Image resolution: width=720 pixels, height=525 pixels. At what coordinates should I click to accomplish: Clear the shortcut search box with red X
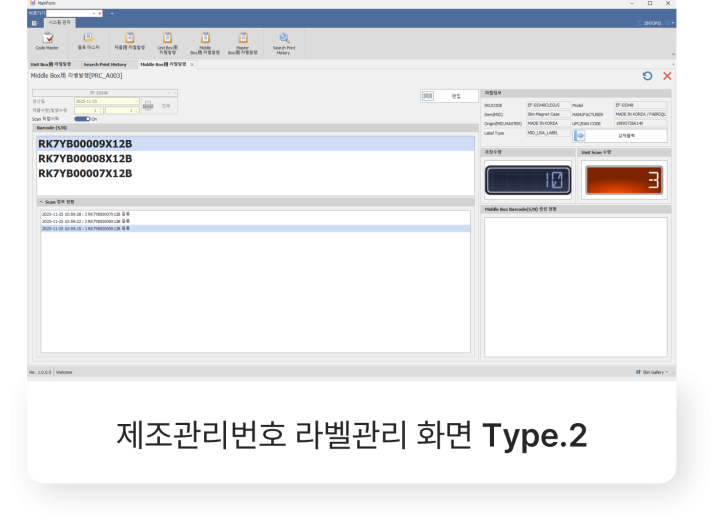coord(100,13)
